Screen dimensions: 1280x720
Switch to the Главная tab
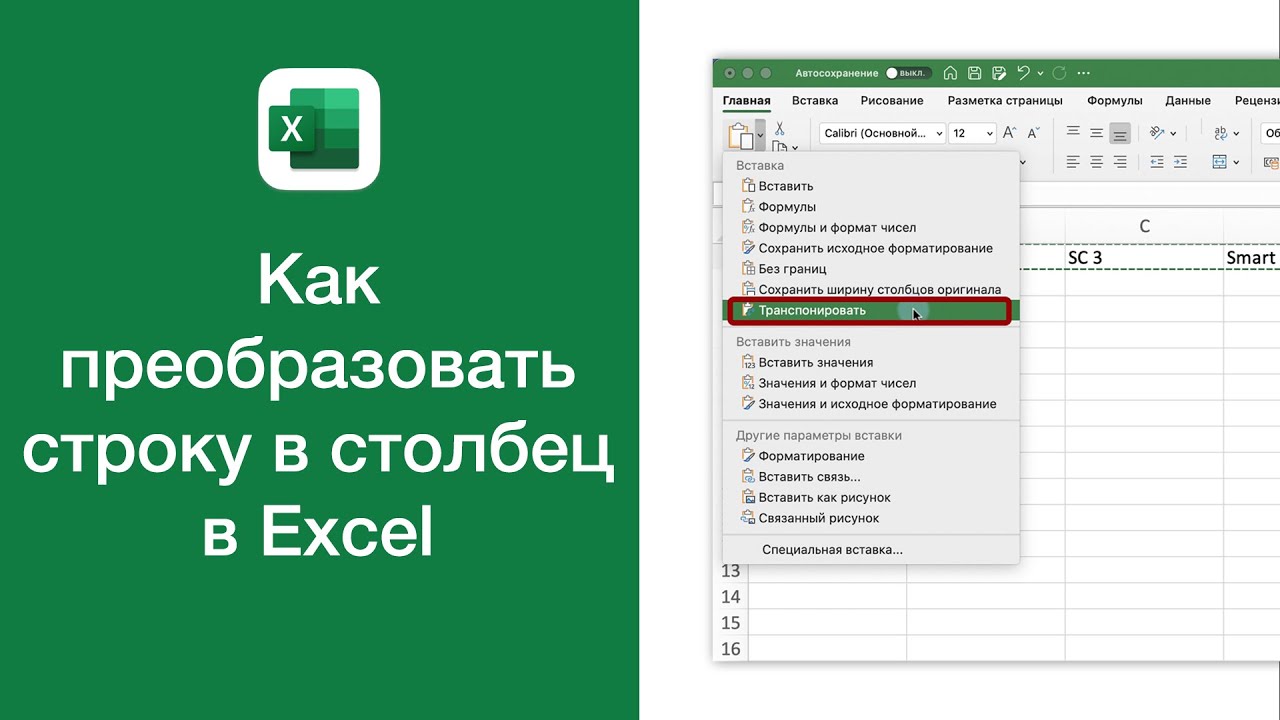[x=747, y=101]
